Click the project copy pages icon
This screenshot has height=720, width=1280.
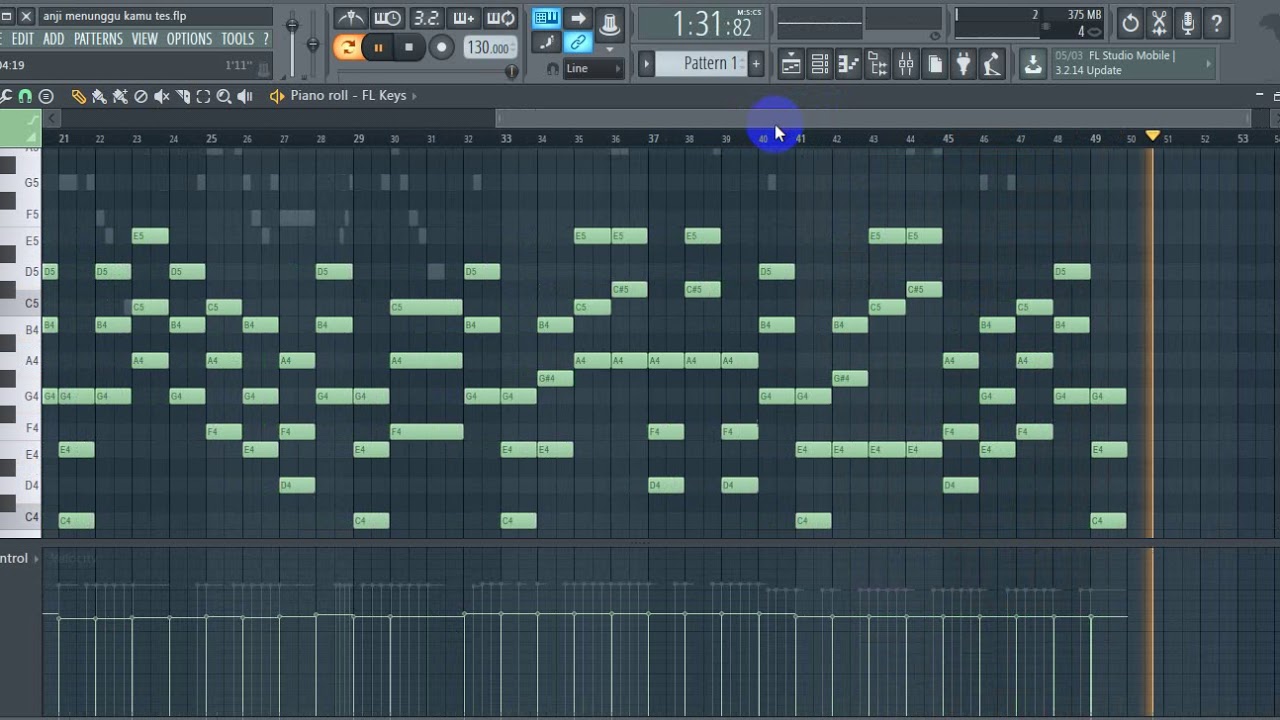pos(935,66)
